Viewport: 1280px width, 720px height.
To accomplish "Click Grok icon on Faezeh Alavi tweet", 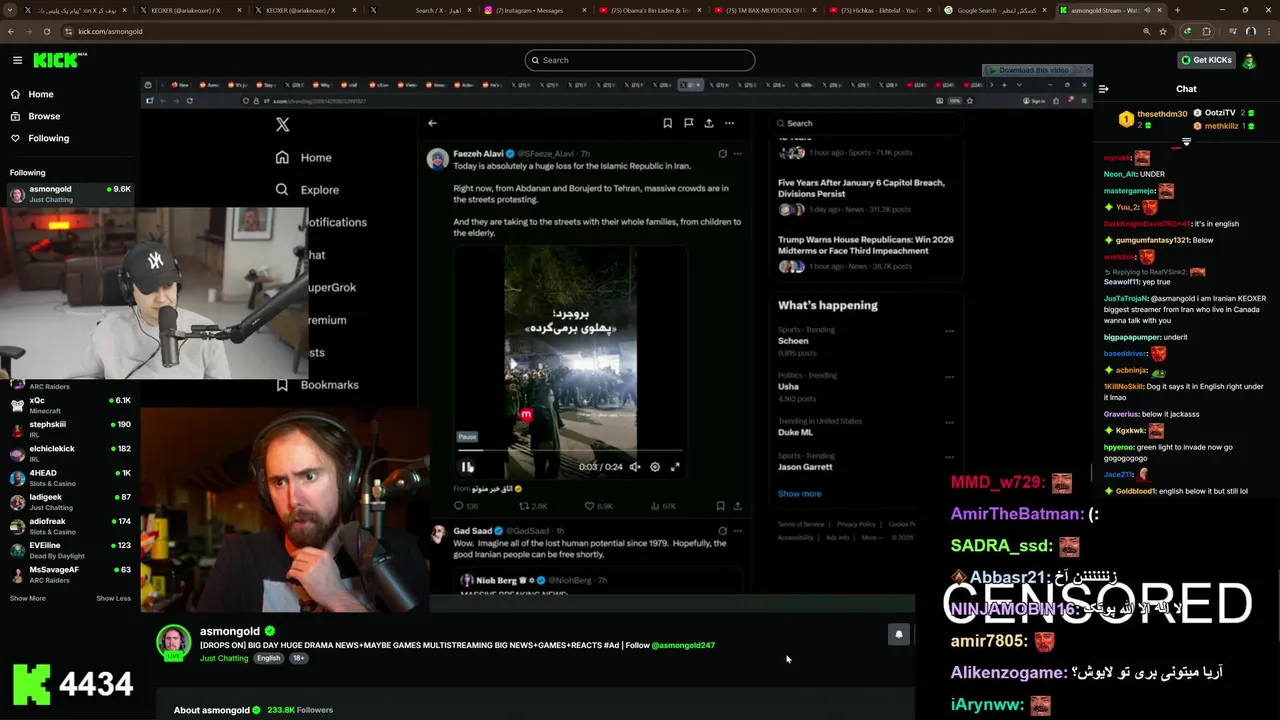I will tap(722, 154).
